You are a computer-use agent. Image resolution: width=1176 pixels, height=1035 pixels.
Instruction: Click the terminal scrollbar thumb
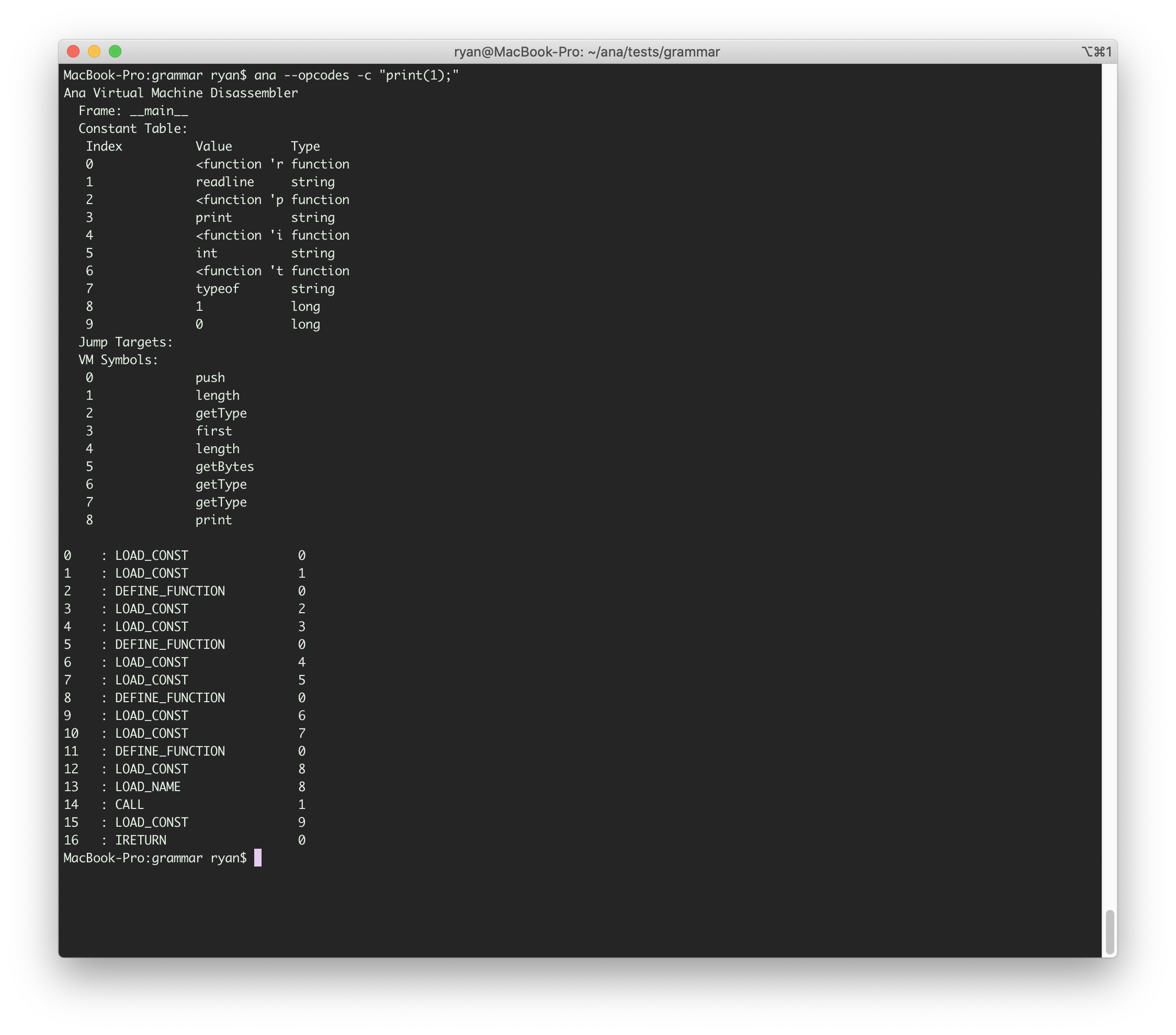(1110, 932)
